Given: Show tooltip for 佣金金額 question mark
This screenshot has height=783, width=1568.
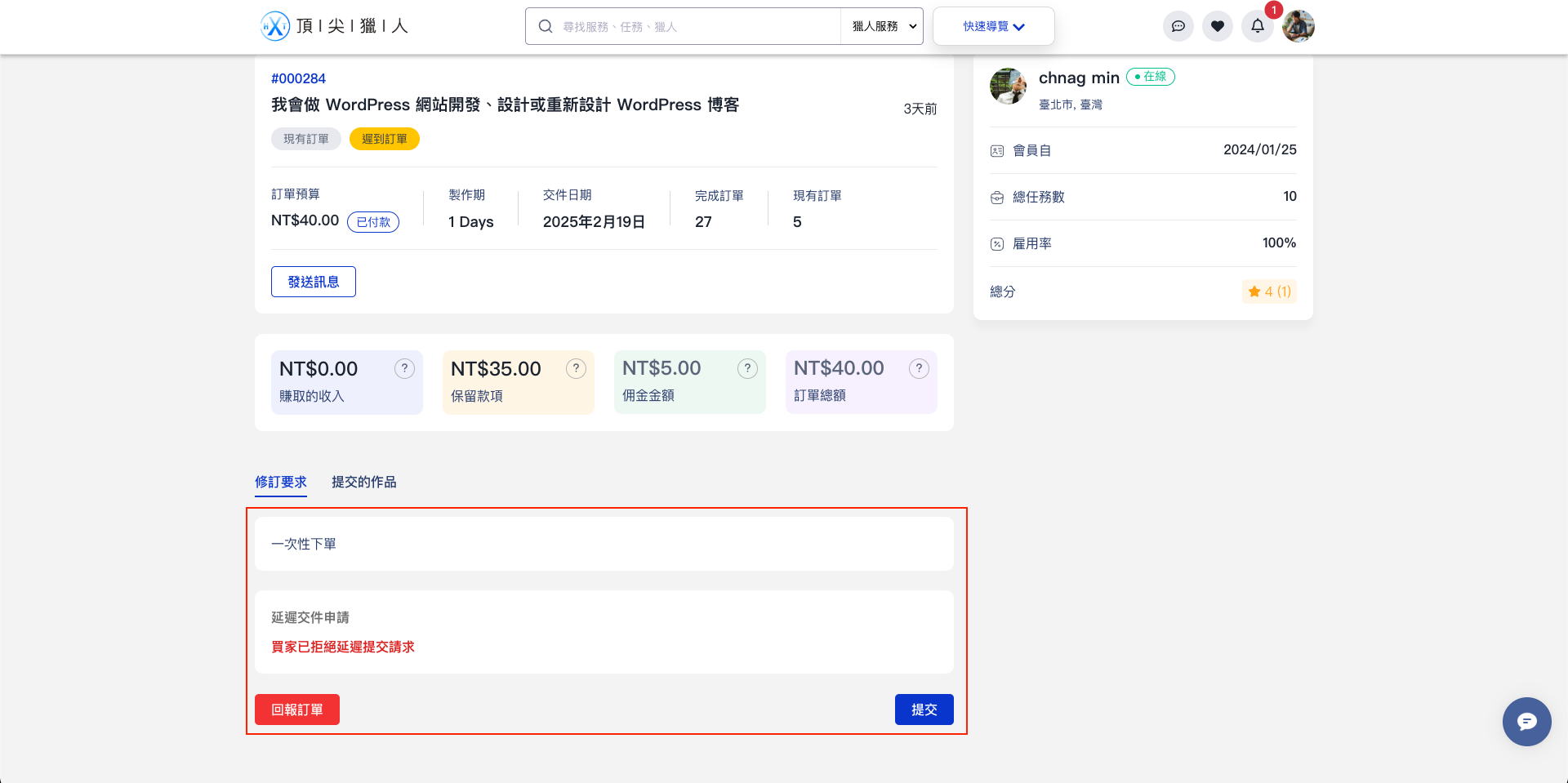Looking at the screenshot, I should tap(748, 368).
